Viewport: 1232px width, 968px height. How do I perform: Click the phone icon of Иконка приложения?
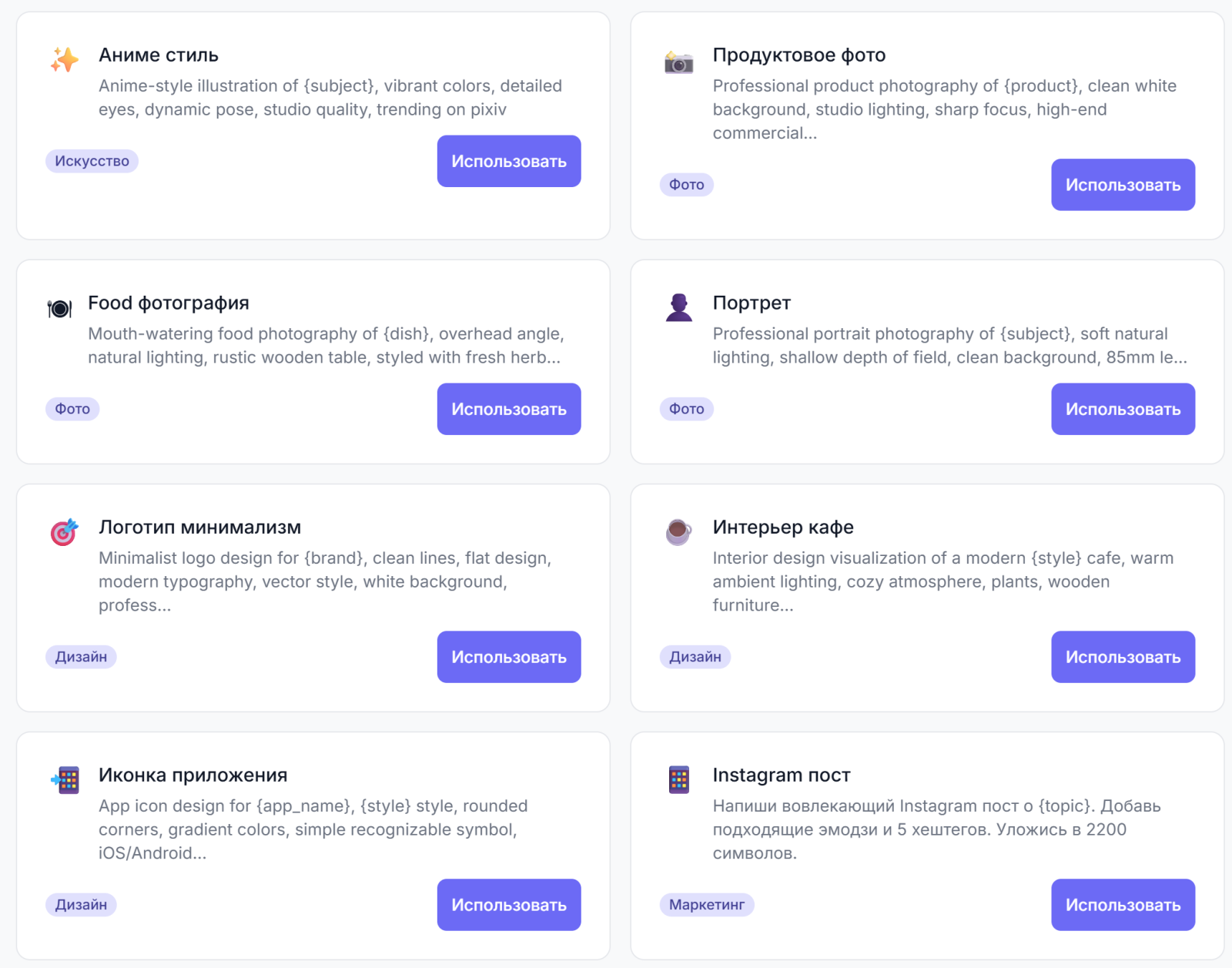click(65, 780)
